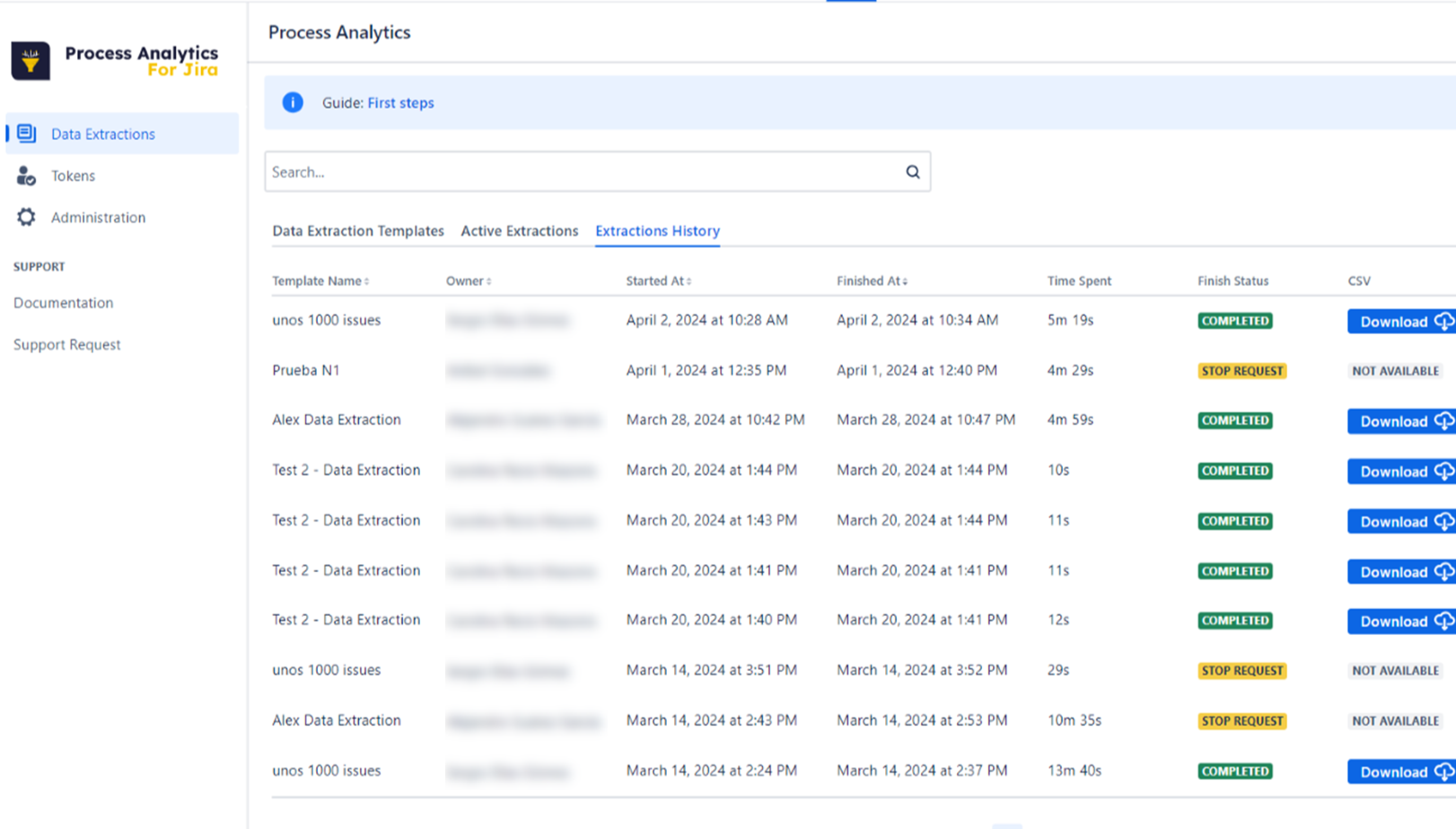Open Support Request from the sidebar
1456x829 pixels.
(x=66, y=345)
